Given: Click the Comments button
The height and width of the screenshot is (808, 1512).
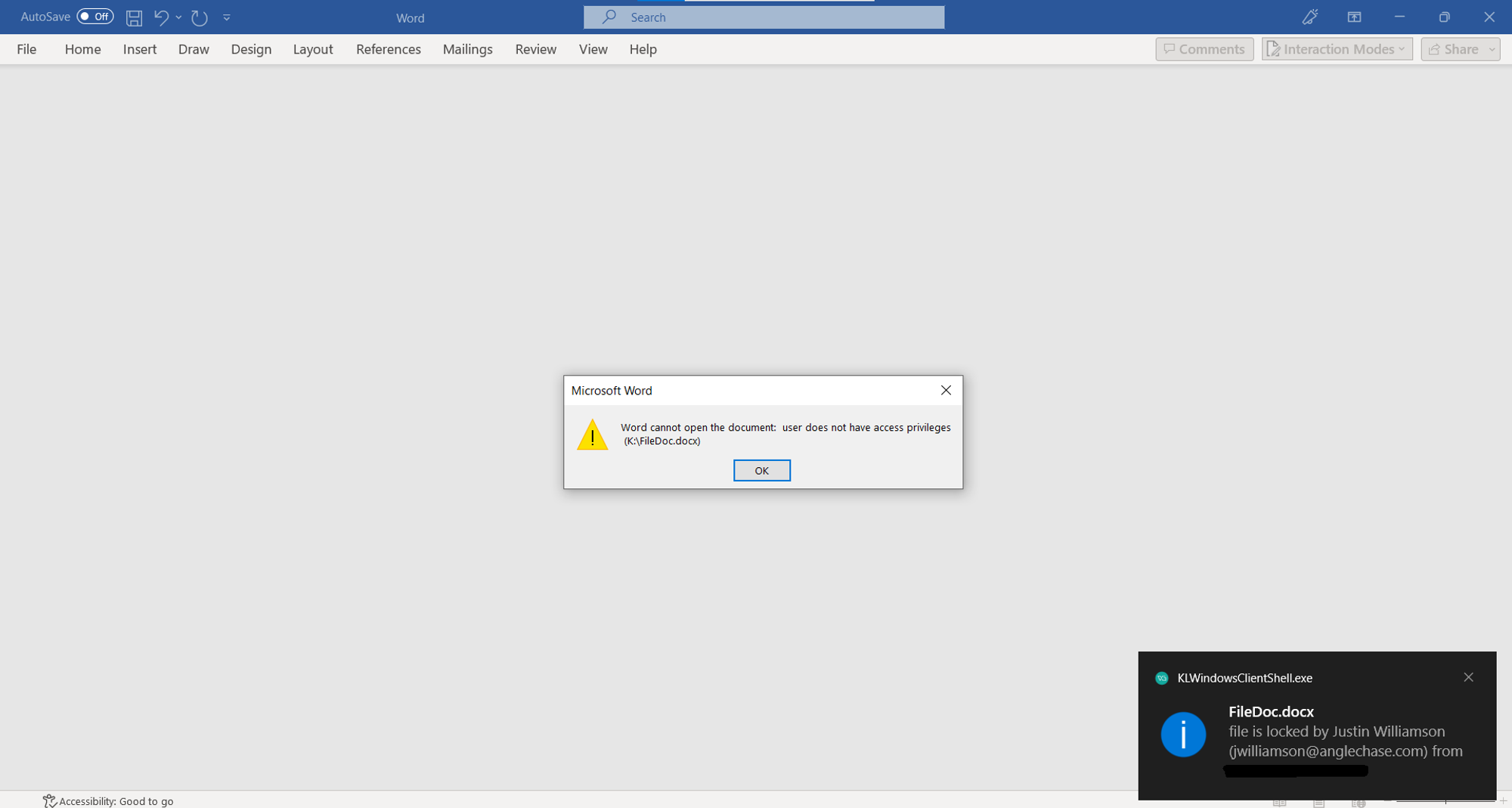Looking at the screenshot, I should (x=1204, y=49).
